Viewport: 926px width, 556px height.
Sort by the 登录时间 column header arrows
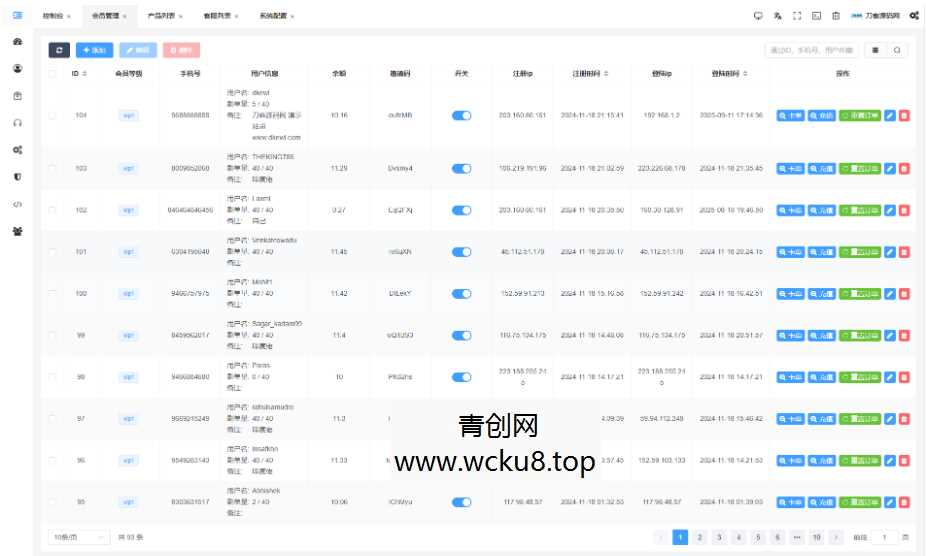point(745,74)
